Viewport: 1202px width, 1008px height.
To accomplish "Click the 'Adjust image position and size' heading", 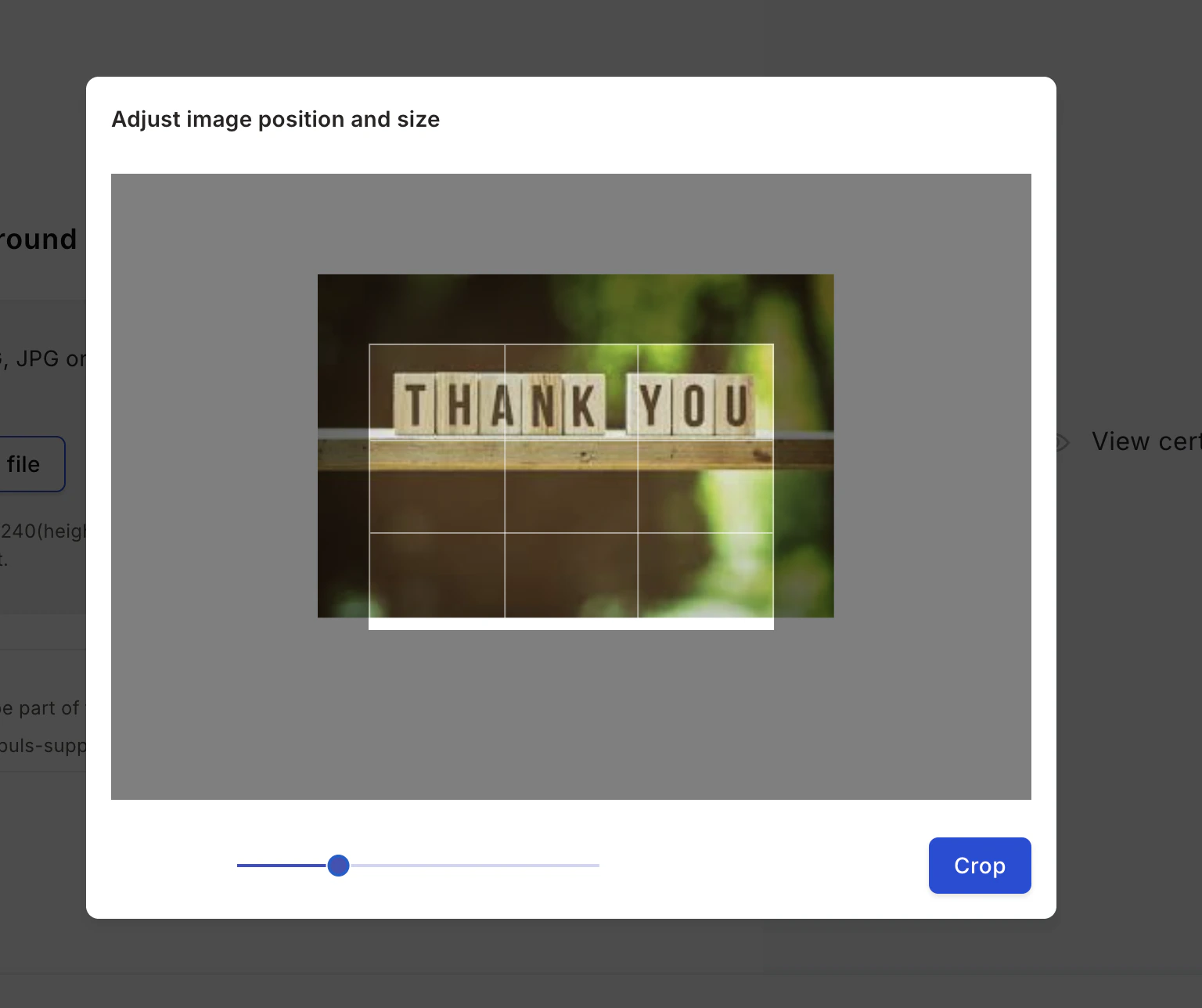I will pos(275,119).
